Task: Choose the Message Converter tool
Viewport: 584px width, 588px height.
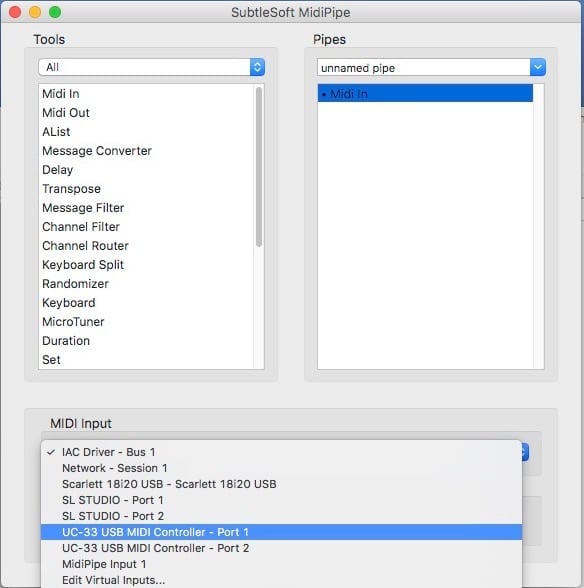Action: pyautogui.click(x=97, y=151)
